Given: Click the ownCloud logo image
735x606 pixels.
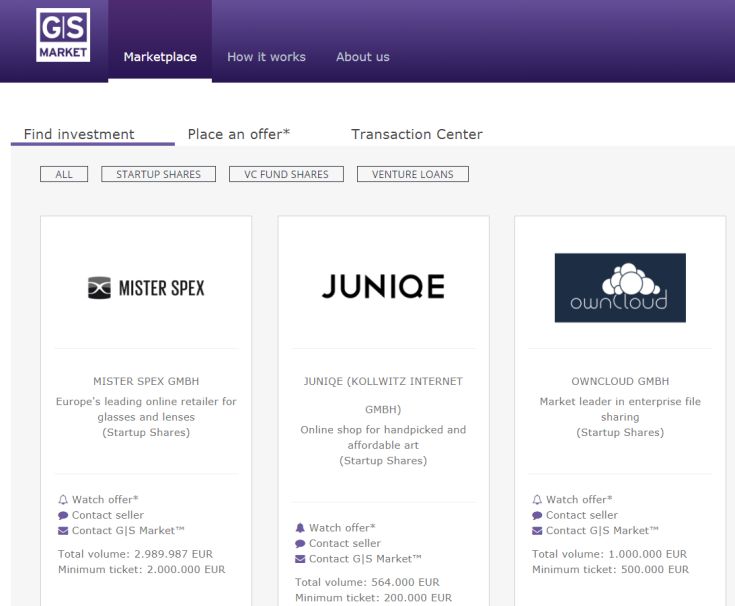Looking at the screenshot, I should [x=620, y=288].
